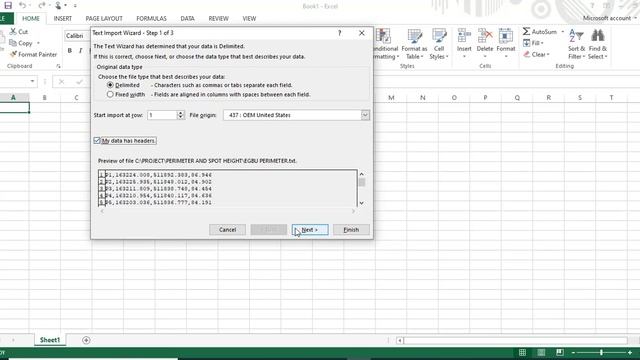This screenshot has width=640, height=360.
Task: Click the Redo arrow icon
Action: pos(42,5)
